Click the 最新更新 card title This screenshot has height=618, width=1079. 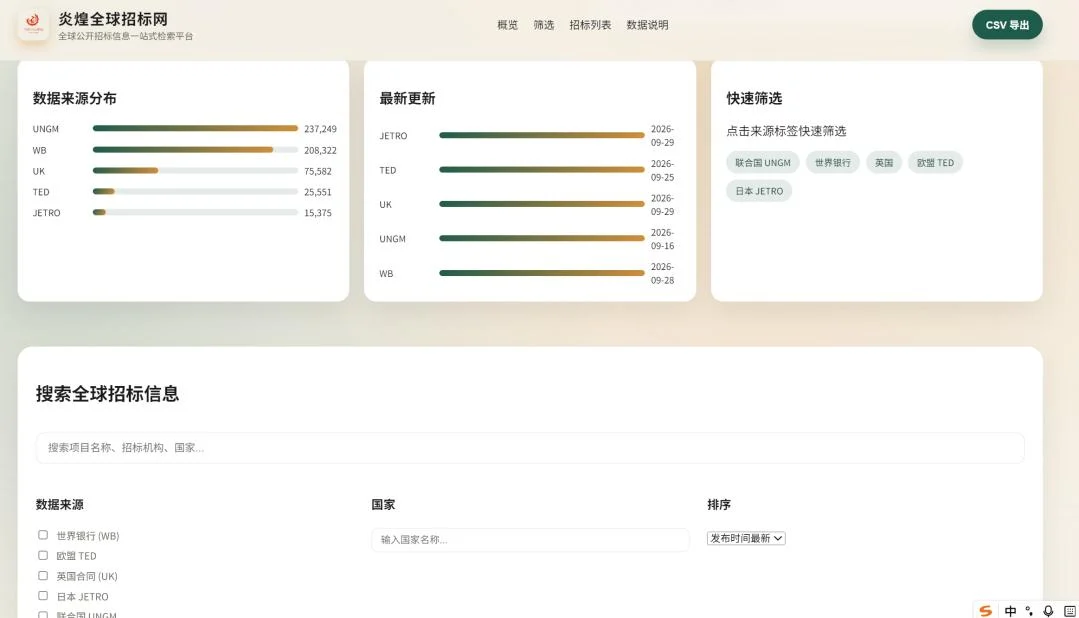tap(407, 98)
